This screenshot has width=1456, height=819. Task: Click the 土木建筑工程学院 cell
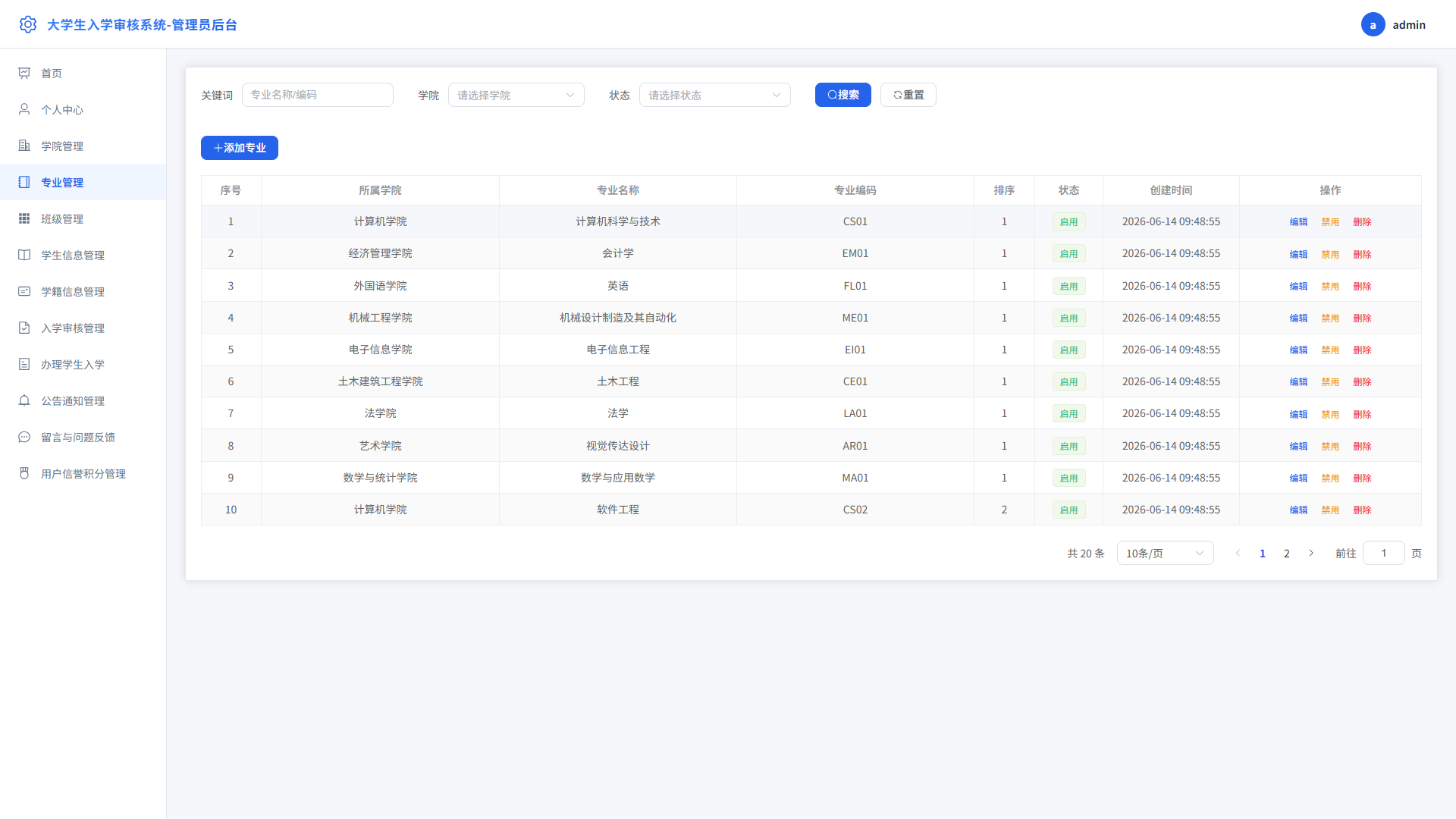pos(380,381)
